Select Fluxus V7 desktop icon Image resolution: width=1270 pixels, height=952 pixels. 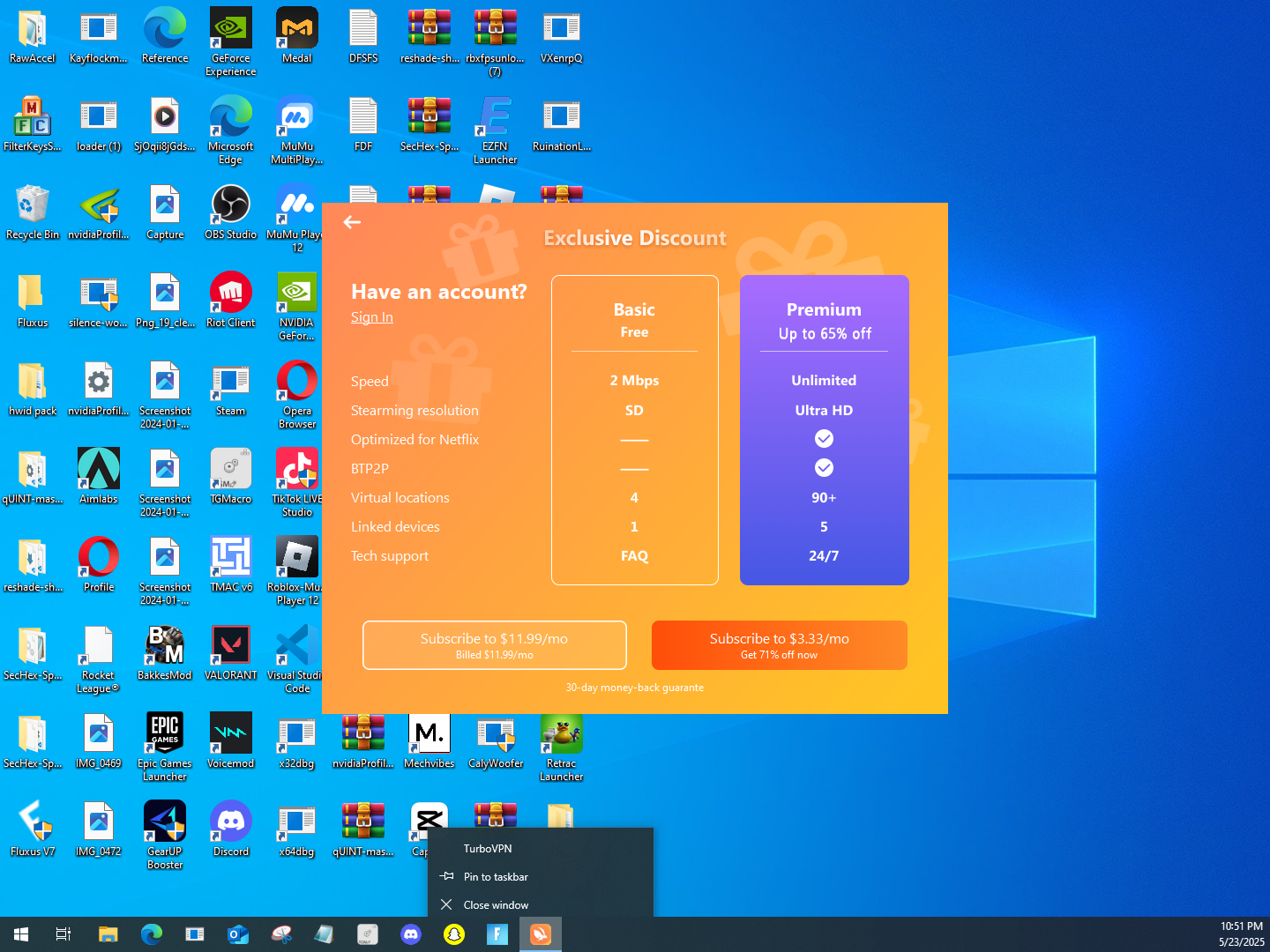point(33,830)
